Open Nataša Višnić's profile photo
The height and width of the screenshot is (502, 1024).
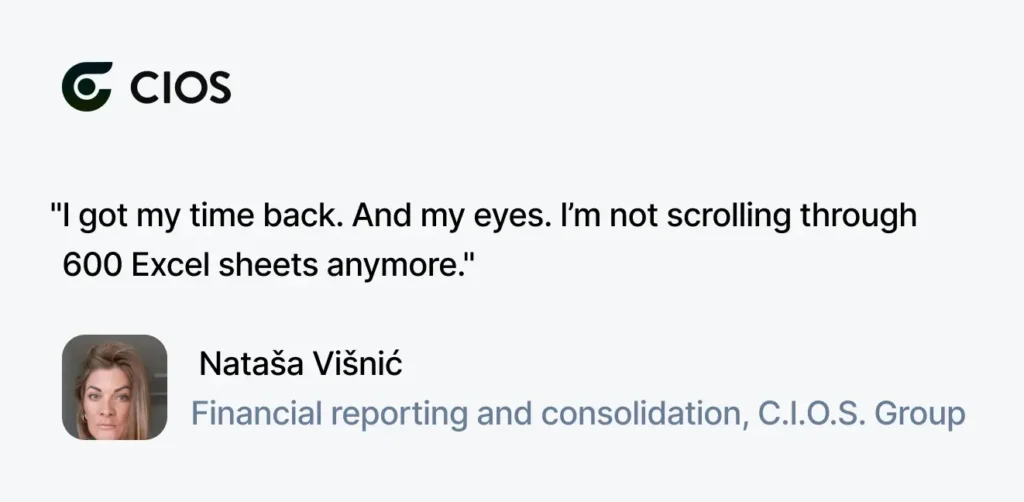coord(114,387)
